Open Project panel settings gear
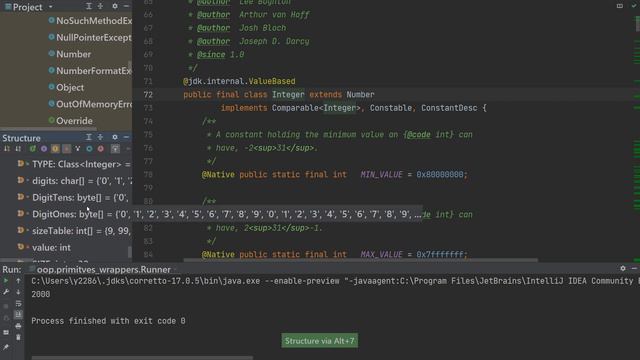 [115, 6]
